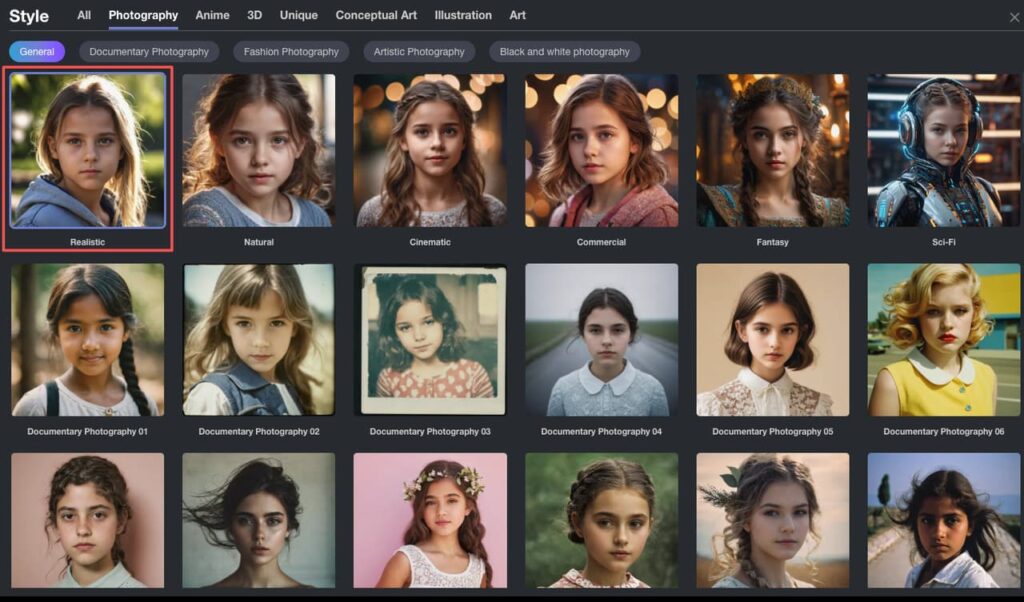Pick Documentary Photography 01 thumbnail
The image size is (1024, 602).
(88, 340)
